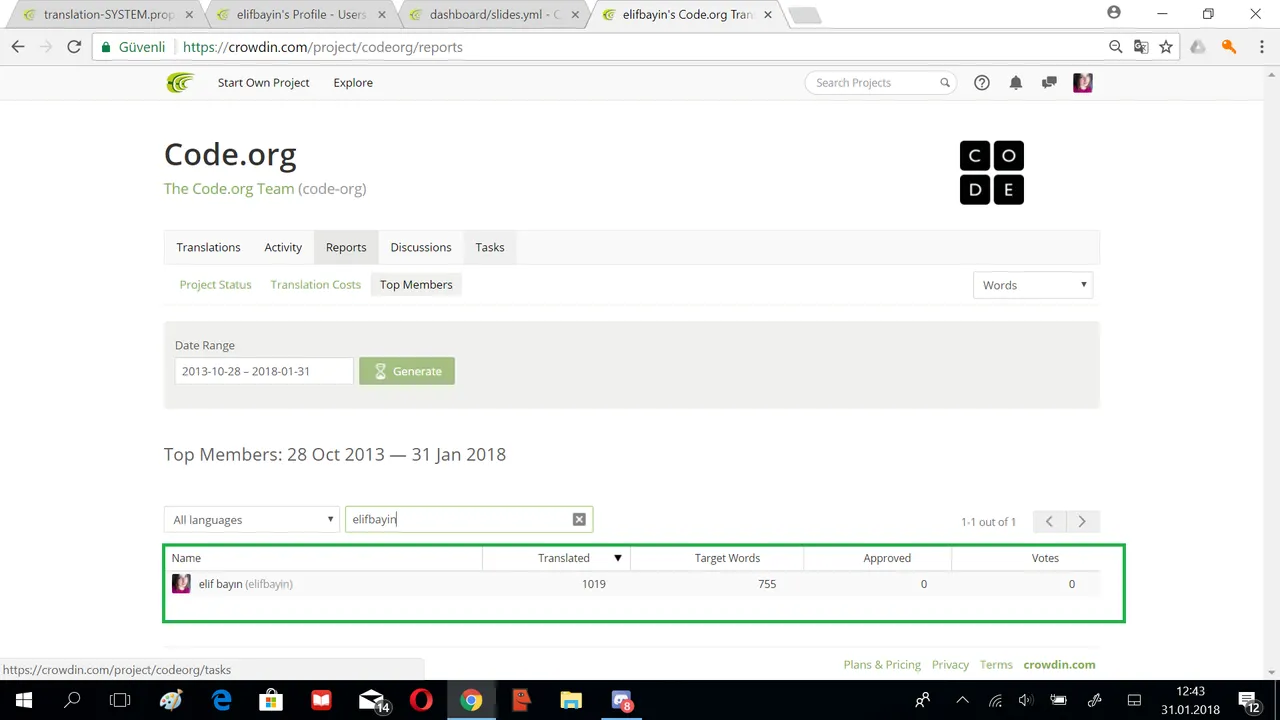Open the All languages dropdown
Viewport: 1280px width, 720px height.
251,520
